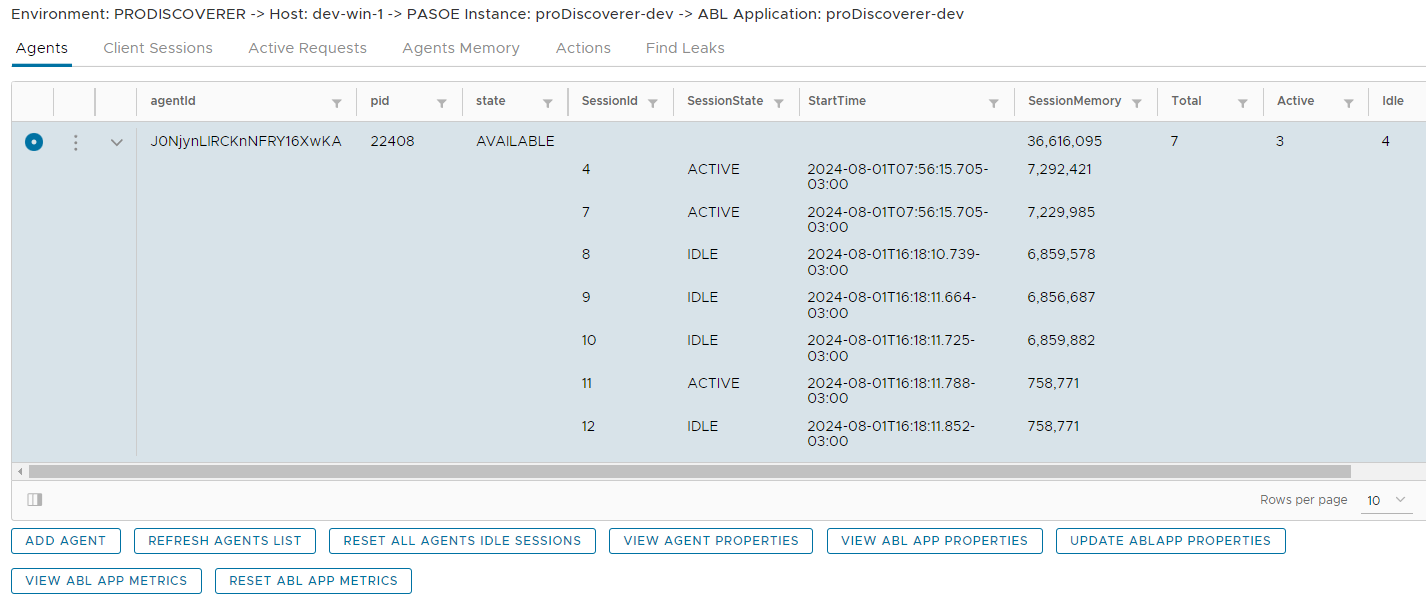1426x605 pixels.
Task: Click the ADD AGENT button
Action: pos(65,541)
